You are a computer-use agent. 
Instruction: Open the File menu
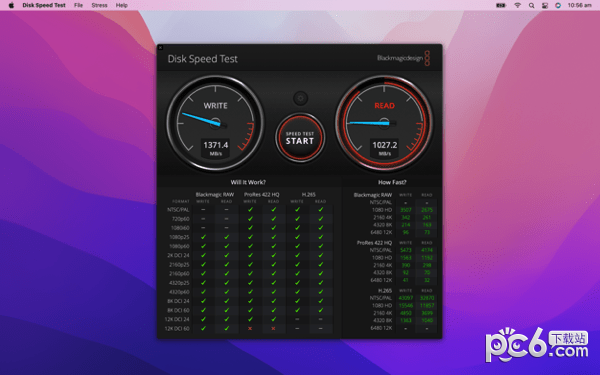tap(78, 5)
